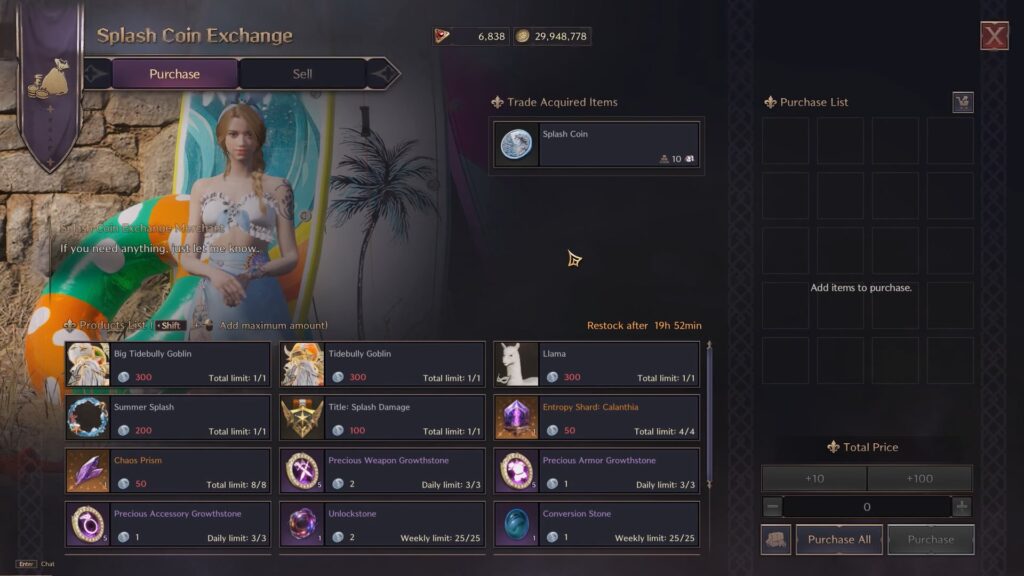The width and height of the screenshot is (1024, 576).
Task: Switch to the Sell tab
Action: [x=302, y=74]
